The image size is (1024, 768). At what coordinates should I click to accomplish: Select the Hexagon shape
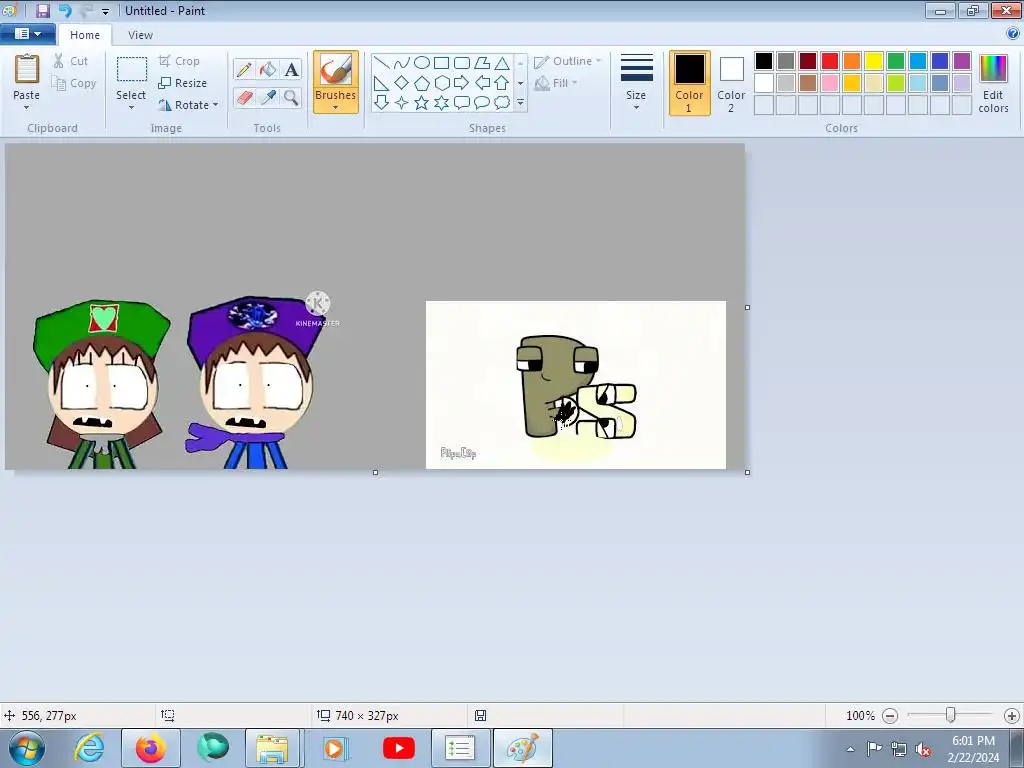(441, 83)
